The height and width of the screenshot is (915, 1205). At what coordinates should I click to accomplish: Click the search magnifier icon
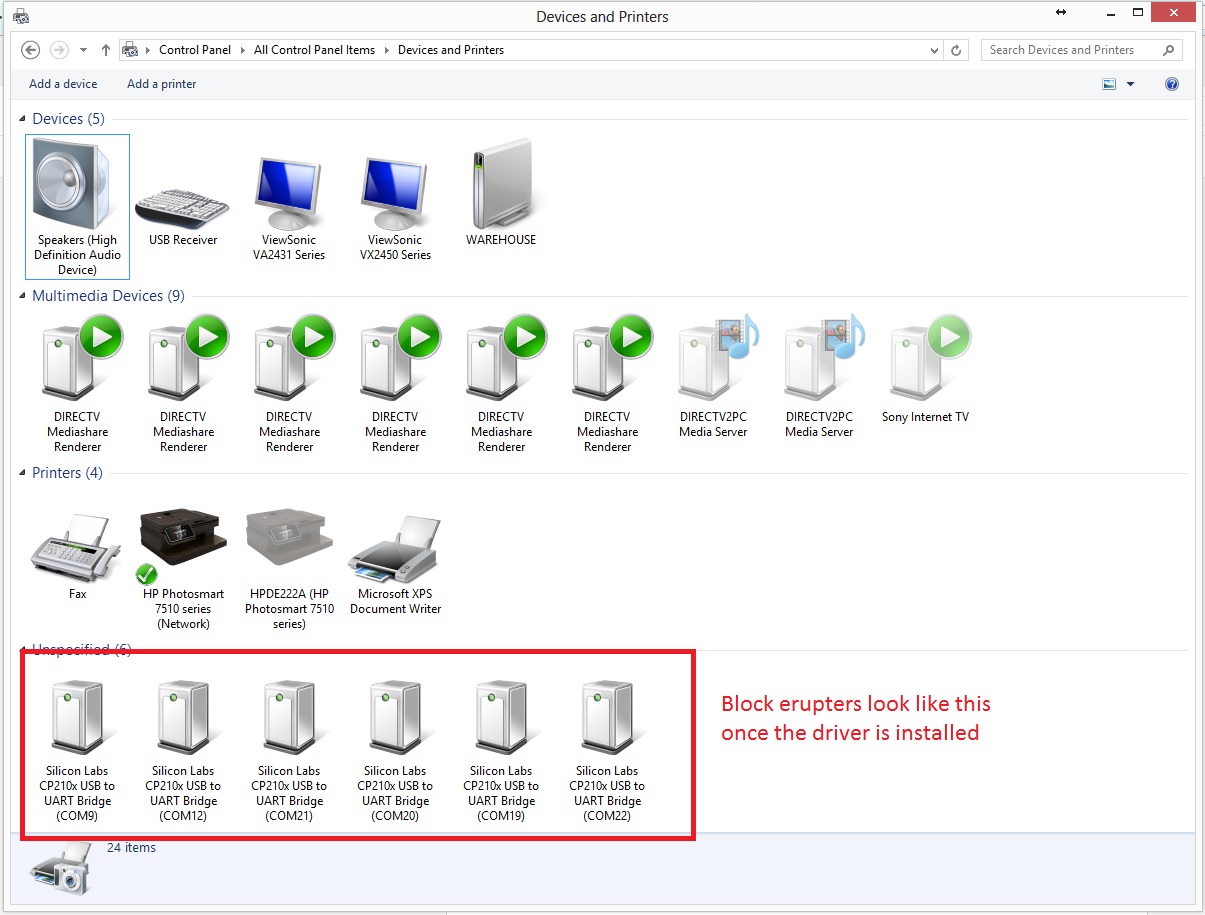[1168, 50]
